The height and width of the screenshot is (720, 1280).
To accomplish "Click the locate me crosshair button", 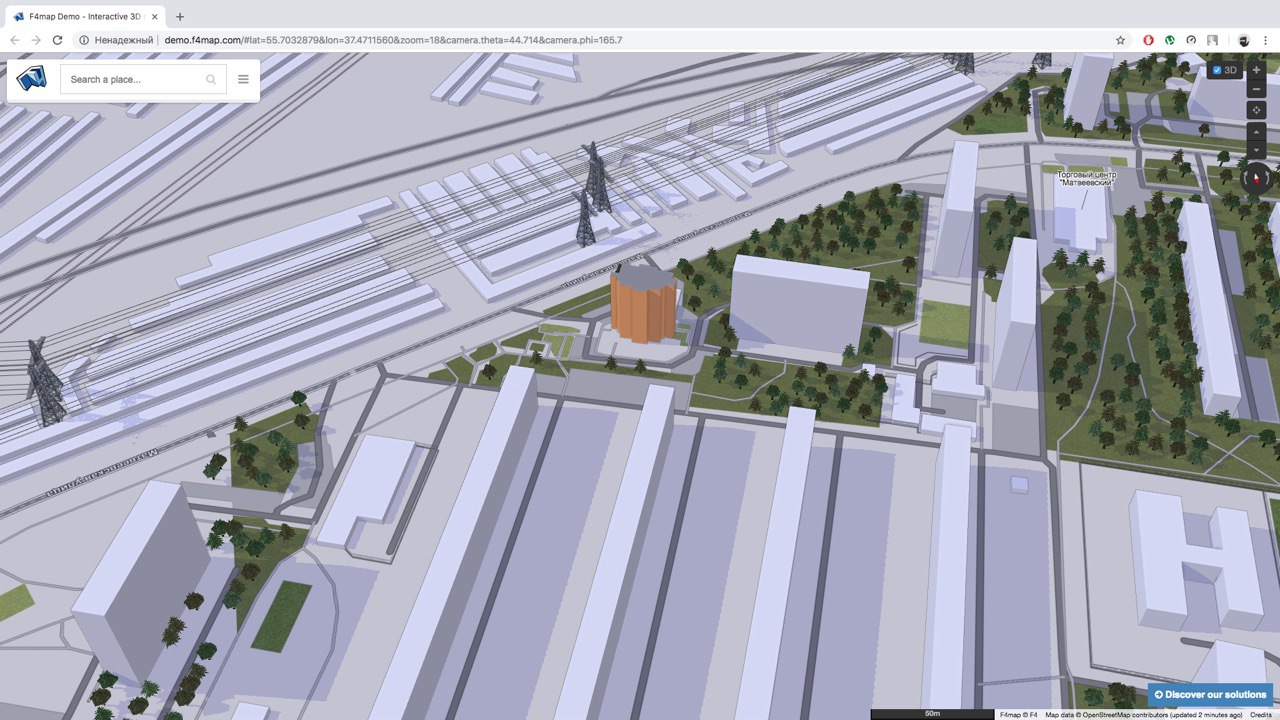I will (1257, 110).
